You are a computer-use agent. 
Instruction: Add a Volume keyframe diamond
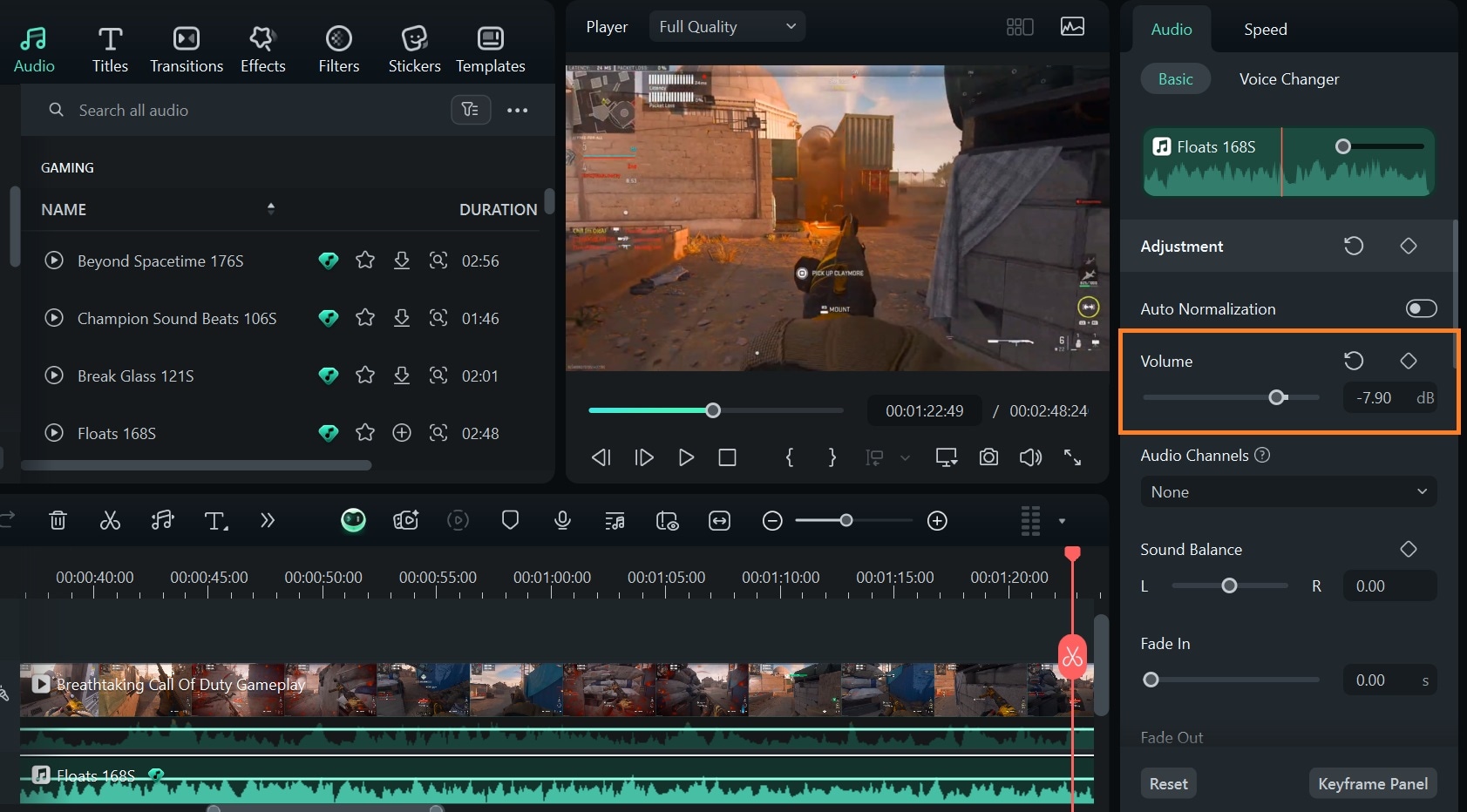[1408, 361]
